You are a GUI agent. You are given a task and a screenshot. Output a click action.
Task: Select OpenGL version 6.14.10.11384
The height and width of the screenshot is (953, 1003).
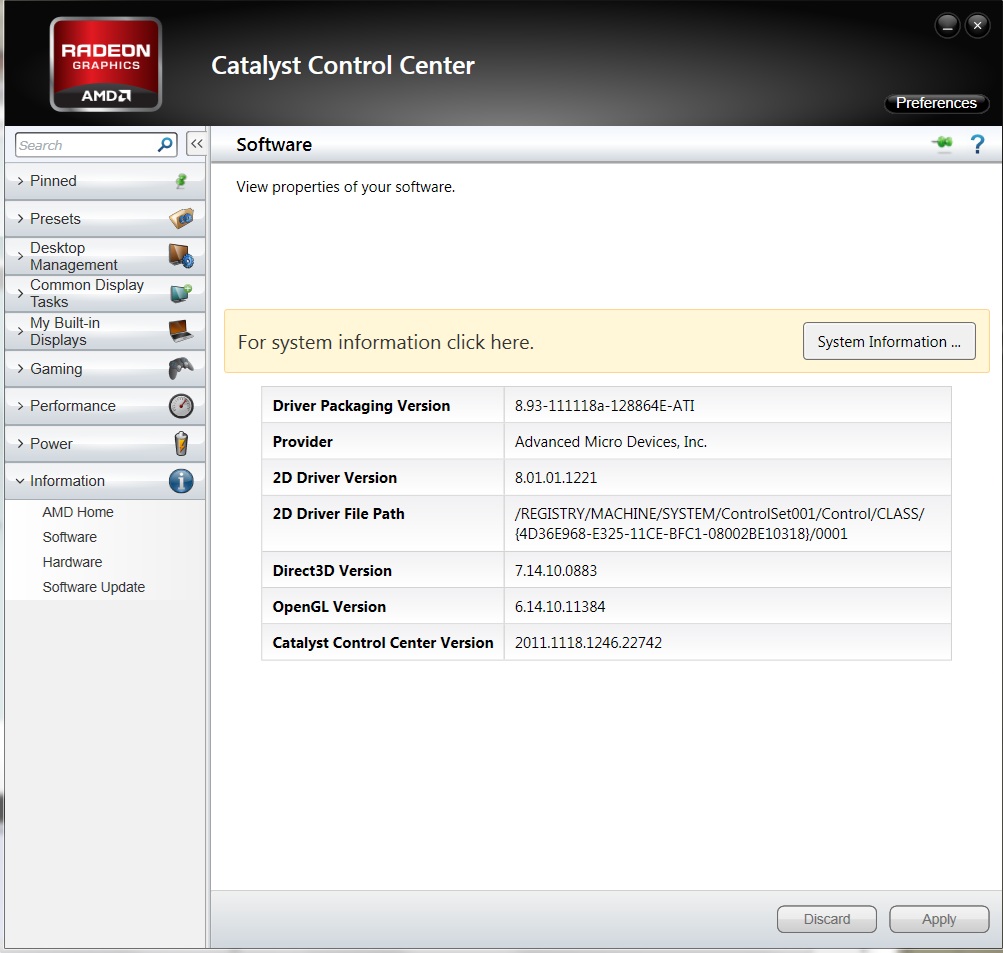pyautogui.click(x=560, y=606)
